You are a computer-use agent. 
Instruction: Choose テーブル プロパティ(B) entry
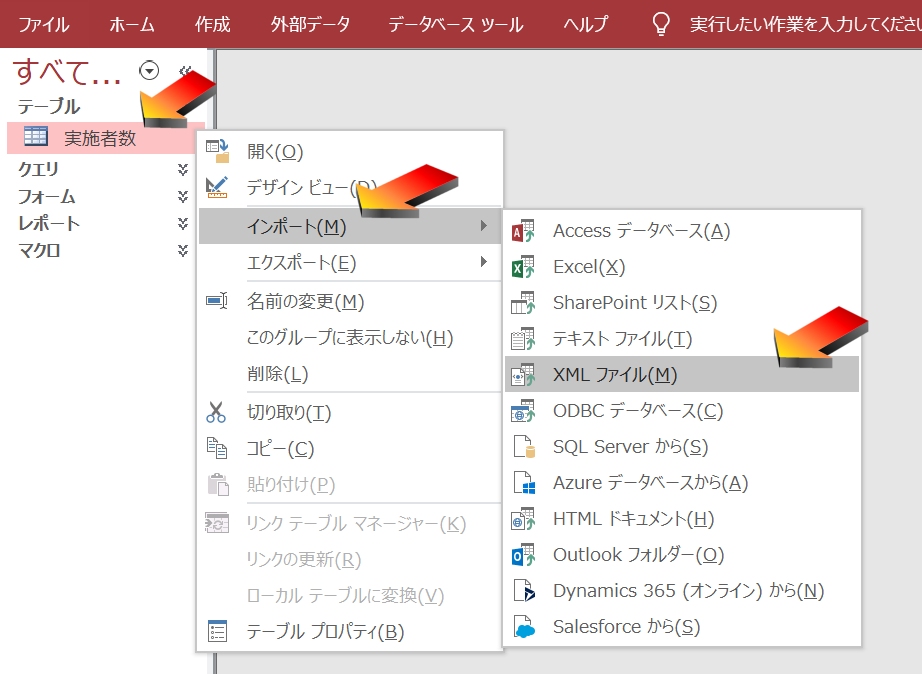click(x=350, y=632)
